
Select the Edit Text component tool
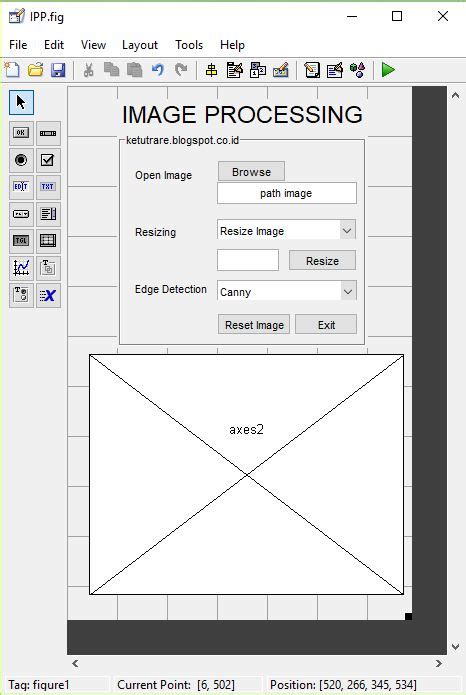point(21,187)
